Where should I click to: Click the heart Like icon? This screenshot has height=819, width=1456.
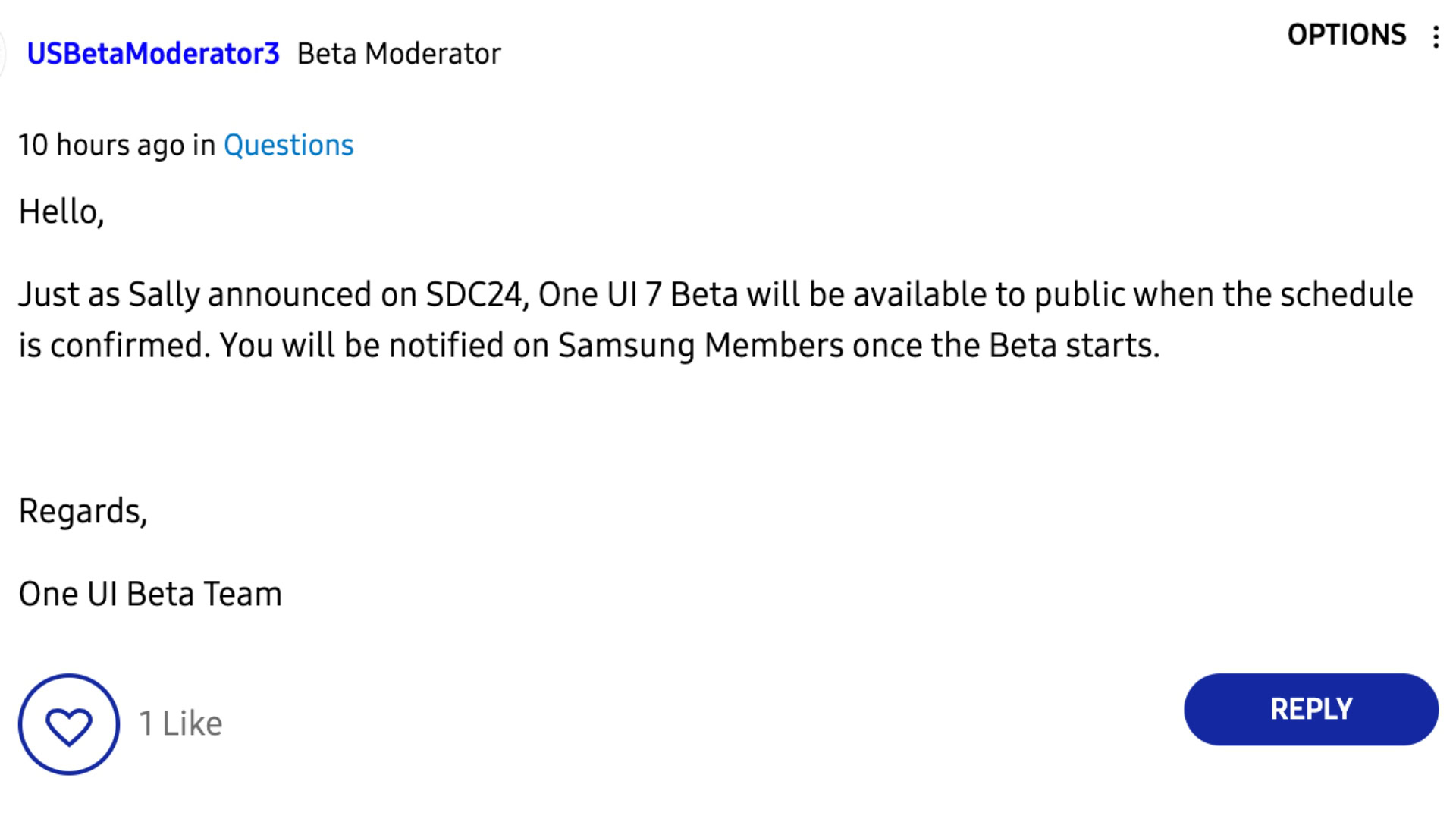69,725
